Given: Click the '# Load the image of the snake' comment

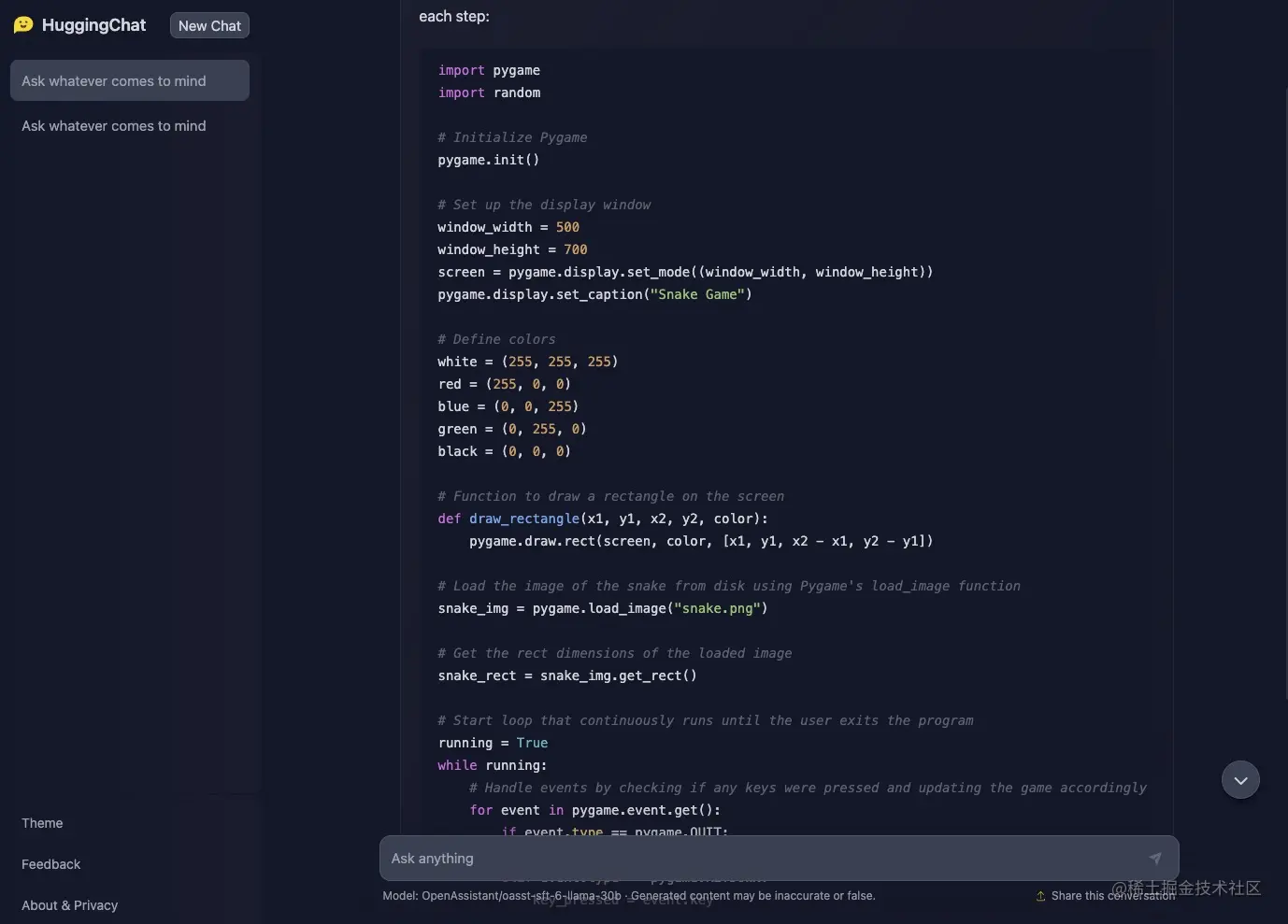Looking at the screenshot, I should coord(729,586).
